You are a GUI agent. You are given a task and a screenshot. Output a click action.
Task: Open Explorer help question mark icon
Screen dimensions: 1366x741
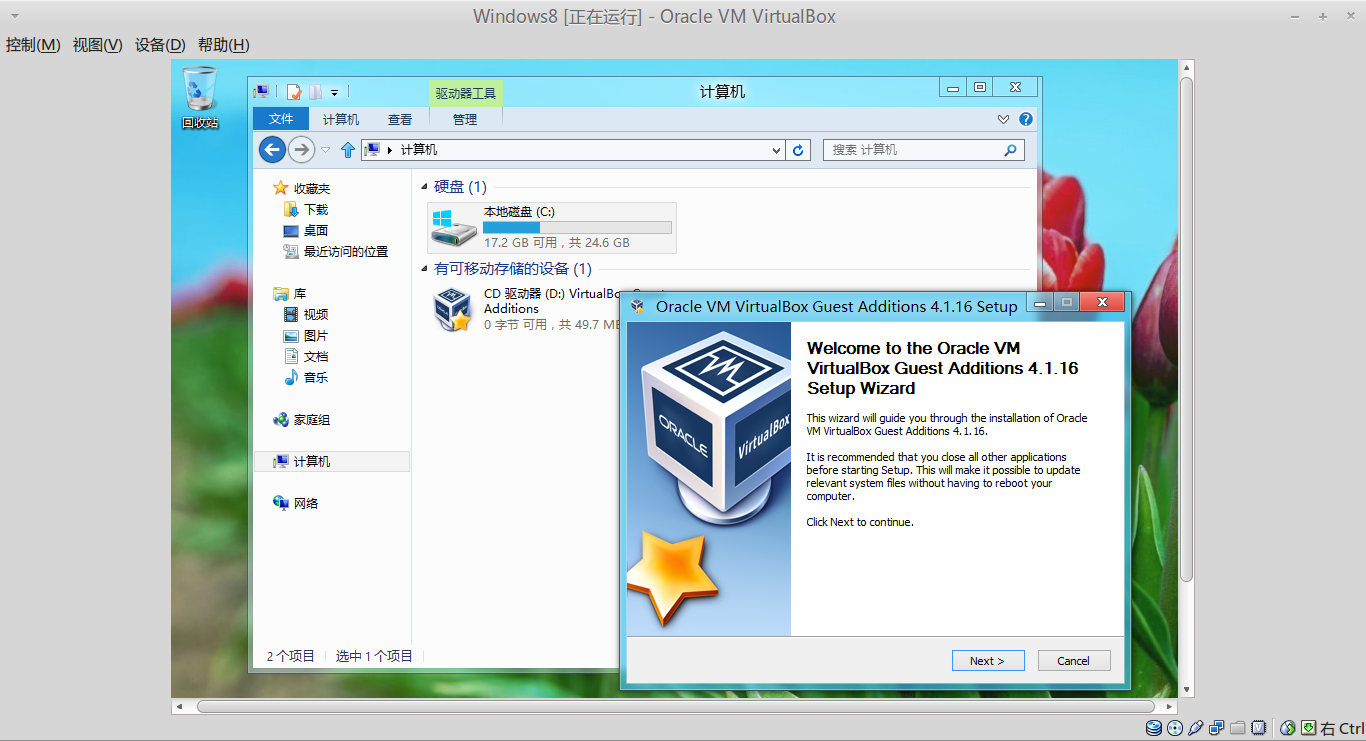click(1025, 119)
